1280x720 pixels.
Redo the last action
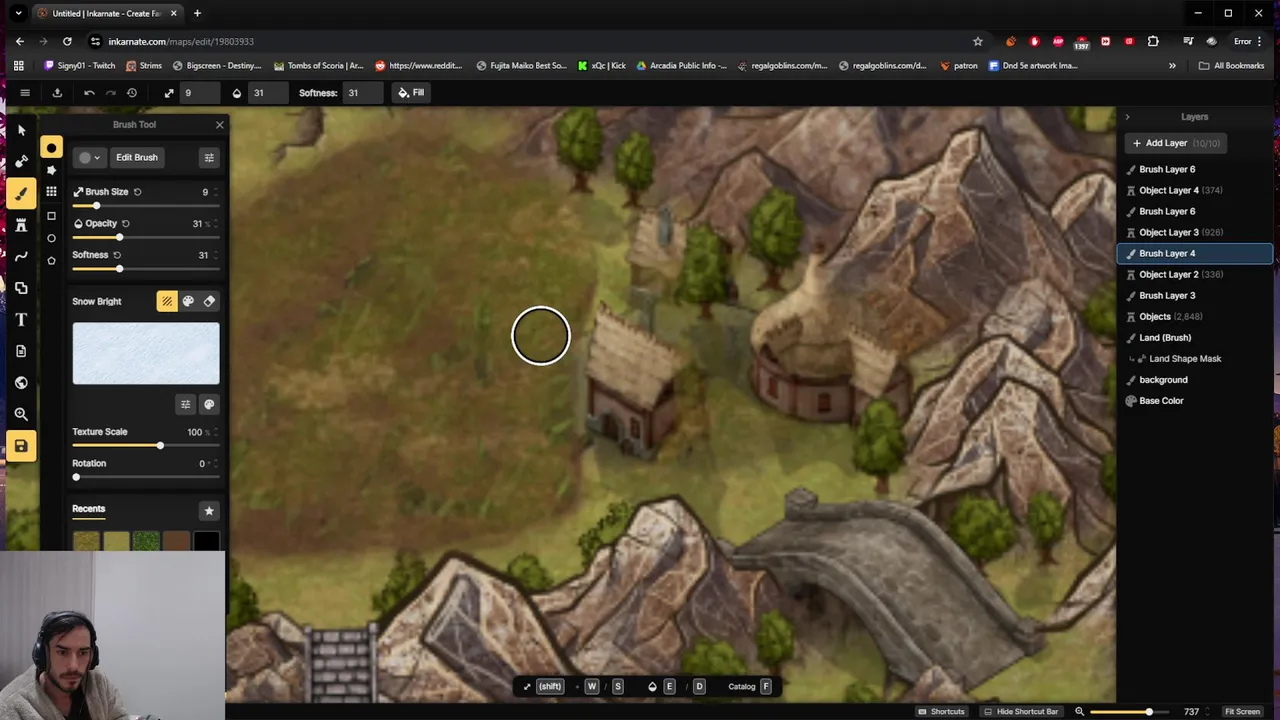(110, 93)
